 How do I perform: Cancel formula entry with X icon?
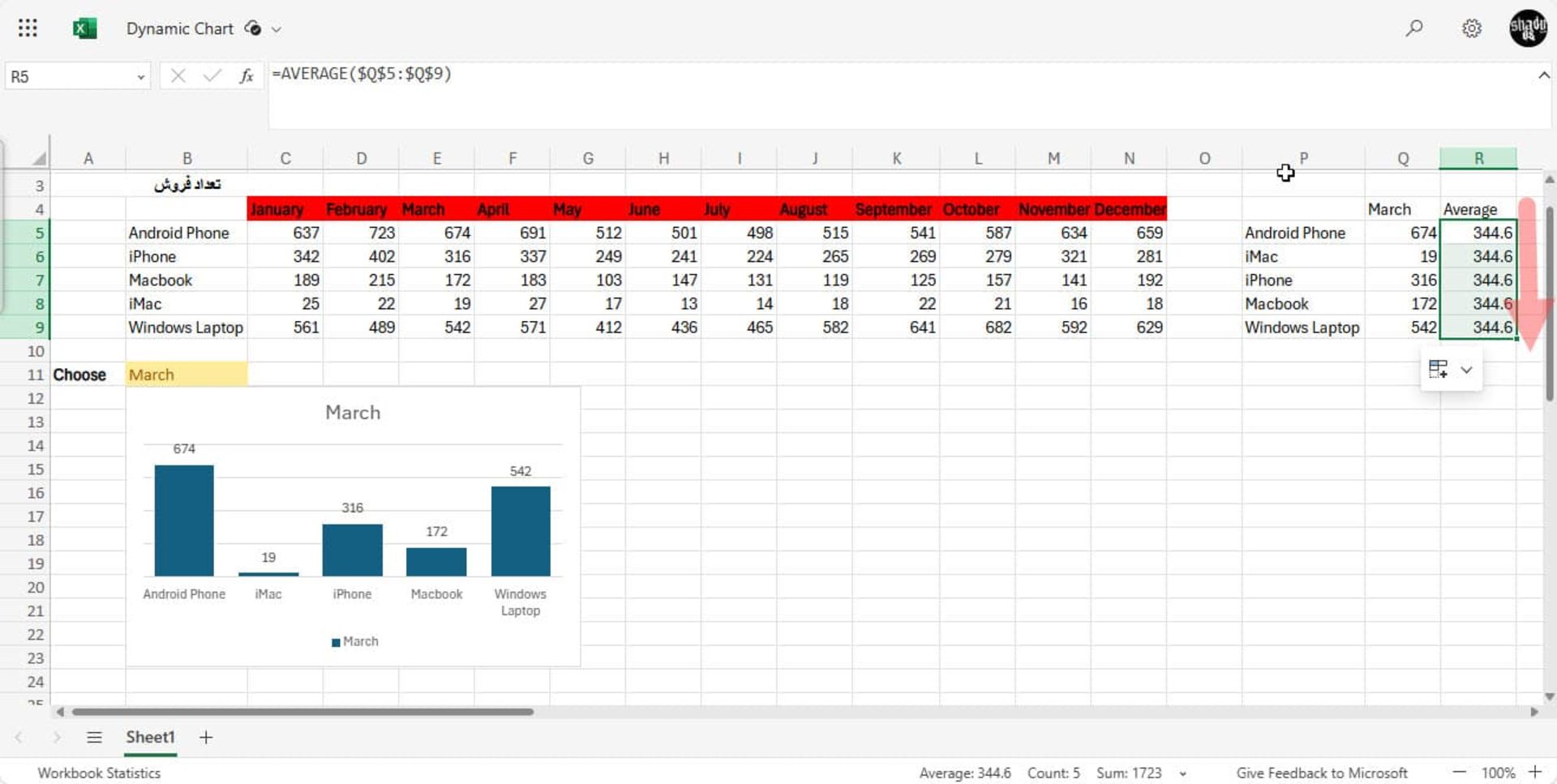click(x=178, y=76)
